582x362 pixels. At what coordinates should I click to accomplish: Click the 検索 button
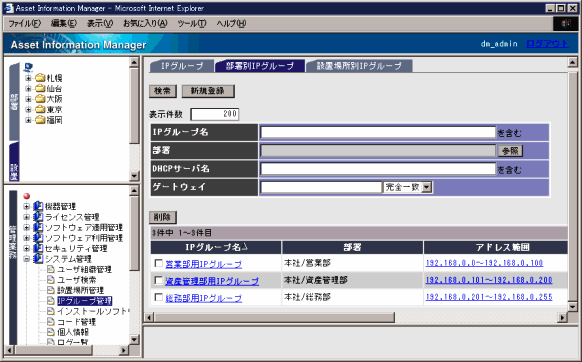pyautogui.click(x=163, y=91)
